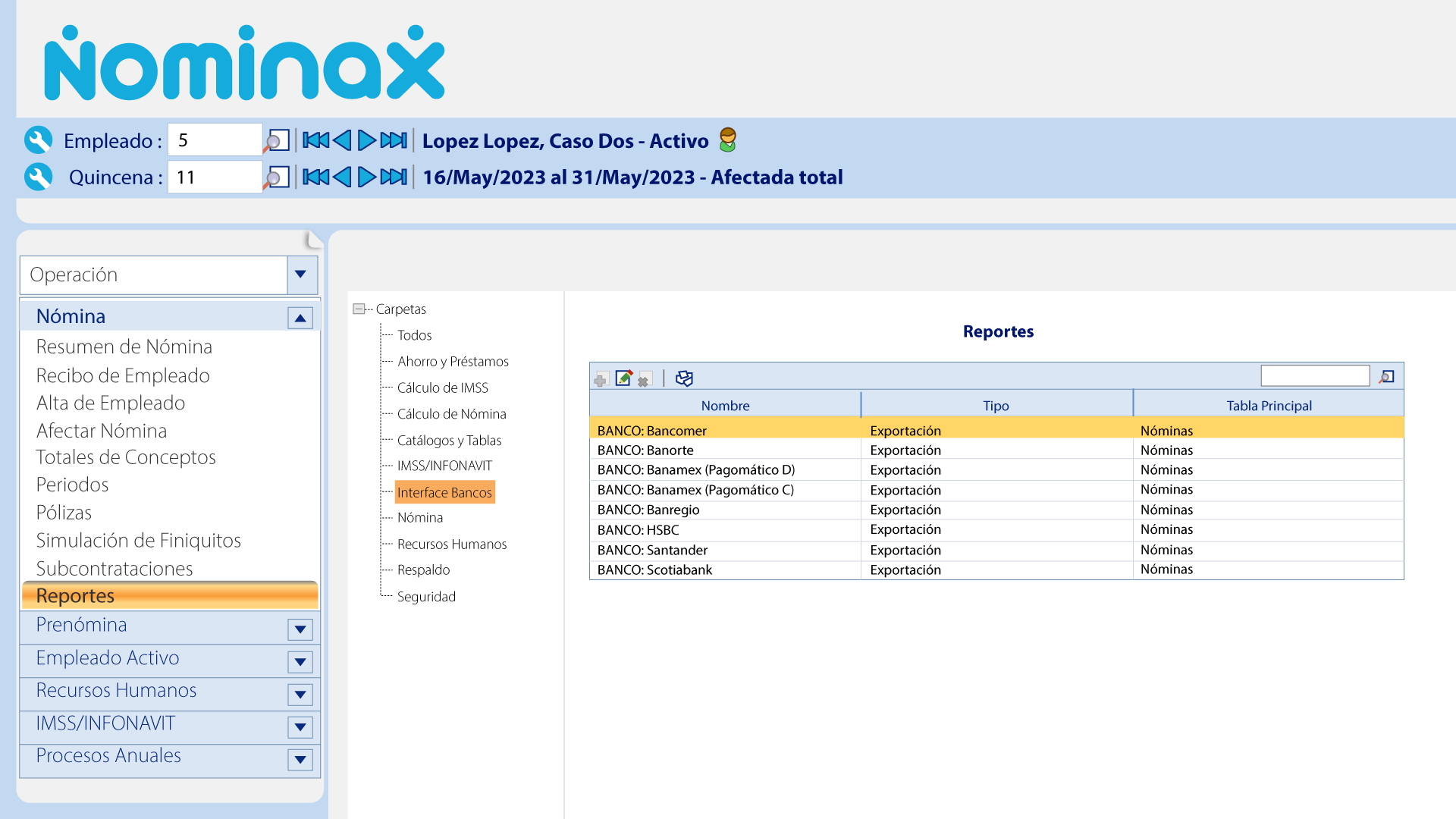This screenshot has height=819, width=1456.
Task: Collapse the Nómina section arrow
Action: [301, 317]
